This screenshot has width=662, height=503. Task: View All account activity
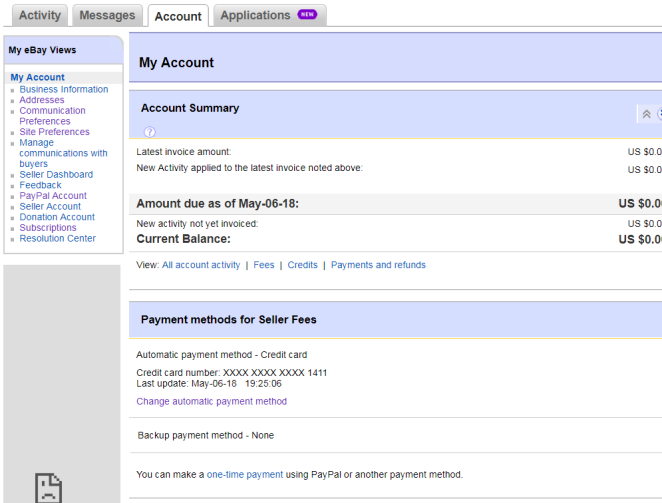click(201, 265)
